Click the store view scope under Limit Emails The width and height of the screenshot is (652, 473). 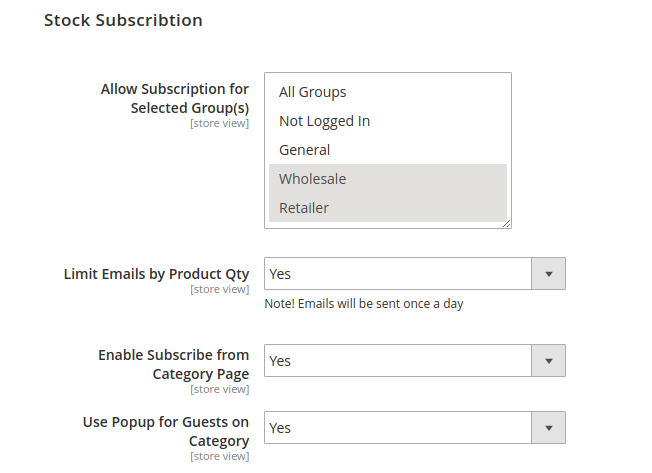click(219, 289)
